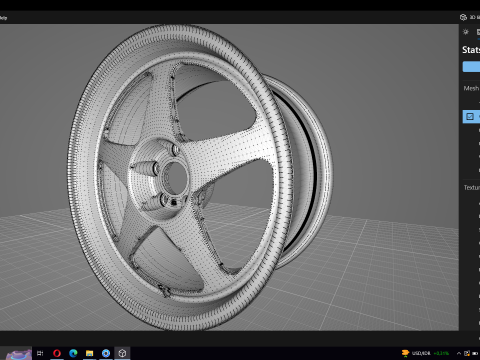This screenshot has width=480, height=360.
Task: Open the Help menu
Action: [3, 18]
